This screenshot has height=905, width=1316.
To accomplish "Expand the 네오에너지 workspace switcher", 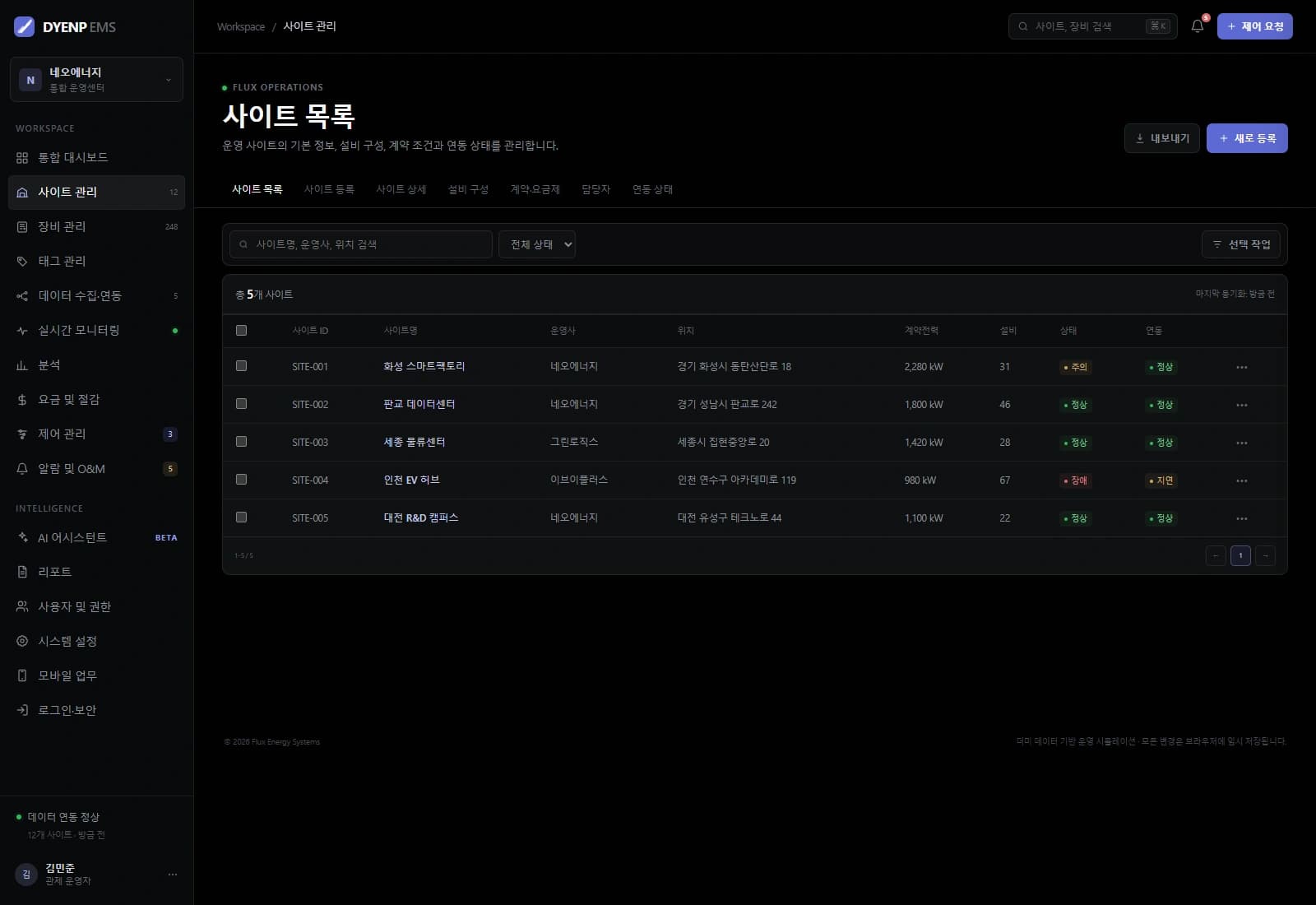I will (96, 79).
